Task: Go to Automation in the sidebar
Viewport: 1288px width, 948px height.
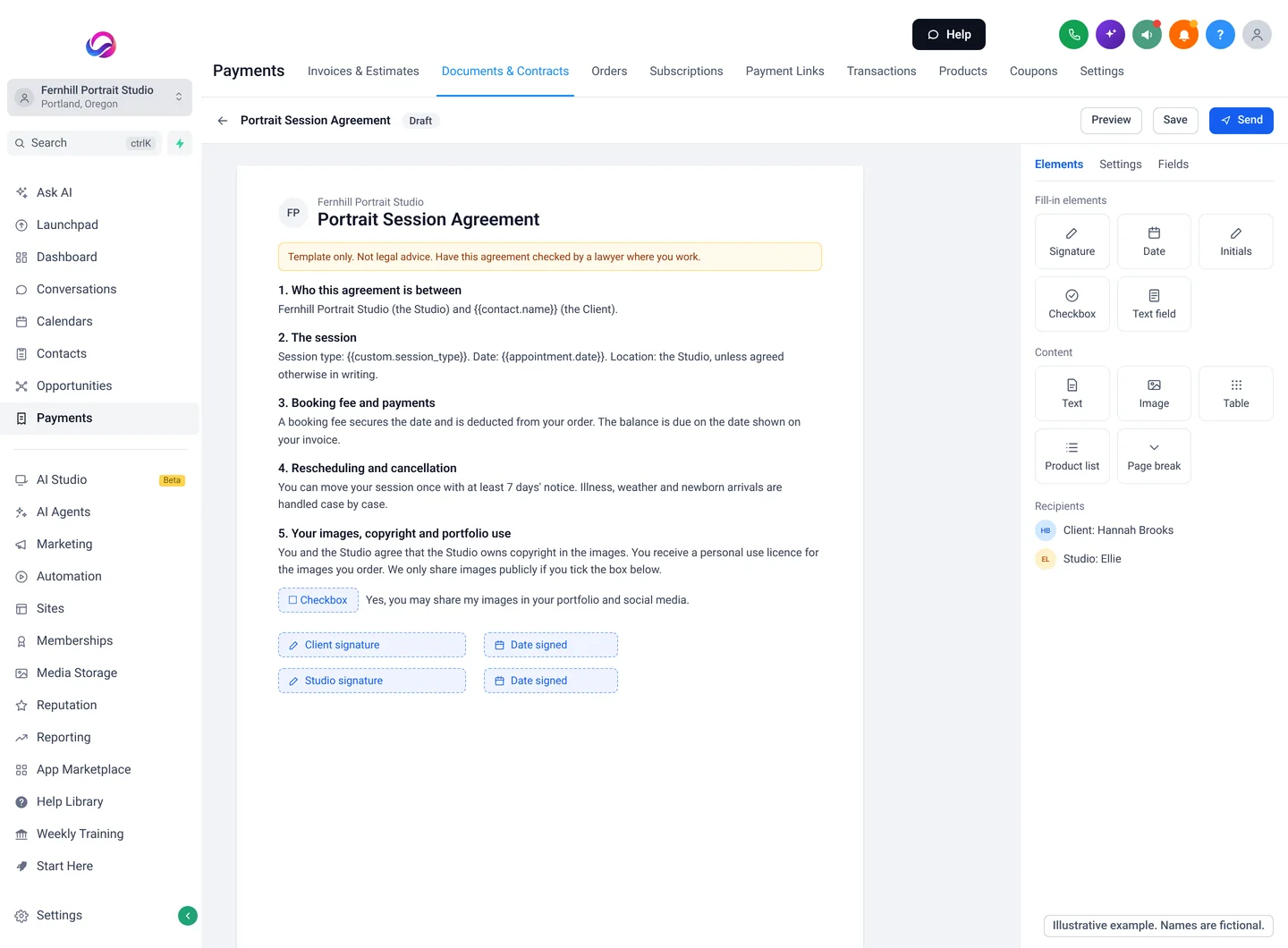Action: pyautogui.click(x=99, y=577)
